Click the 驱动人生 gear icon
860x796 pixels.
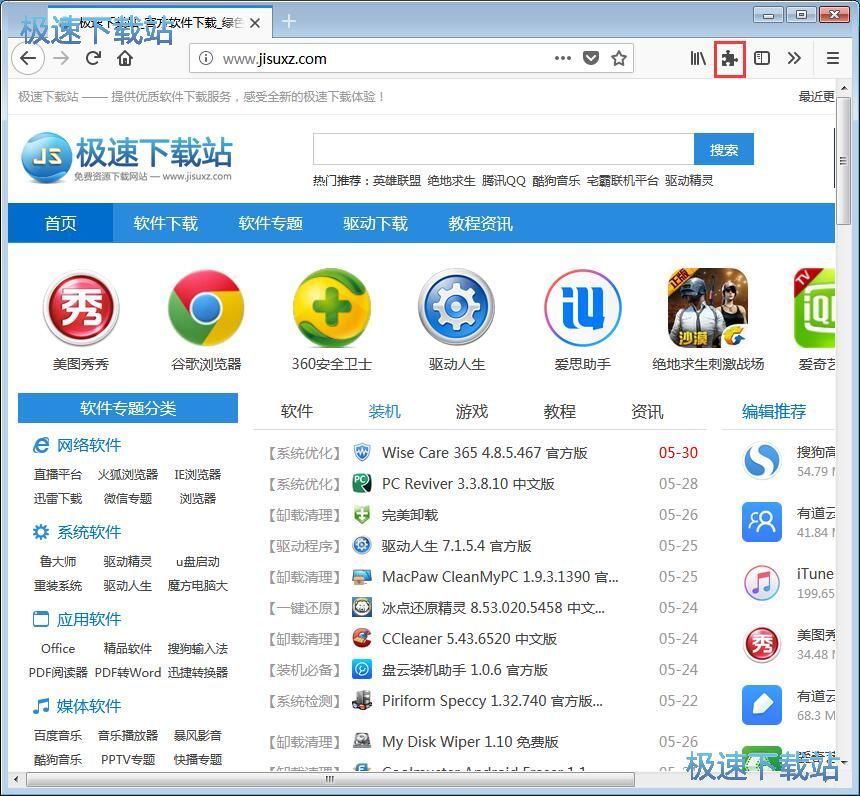(x=457, y=308)
